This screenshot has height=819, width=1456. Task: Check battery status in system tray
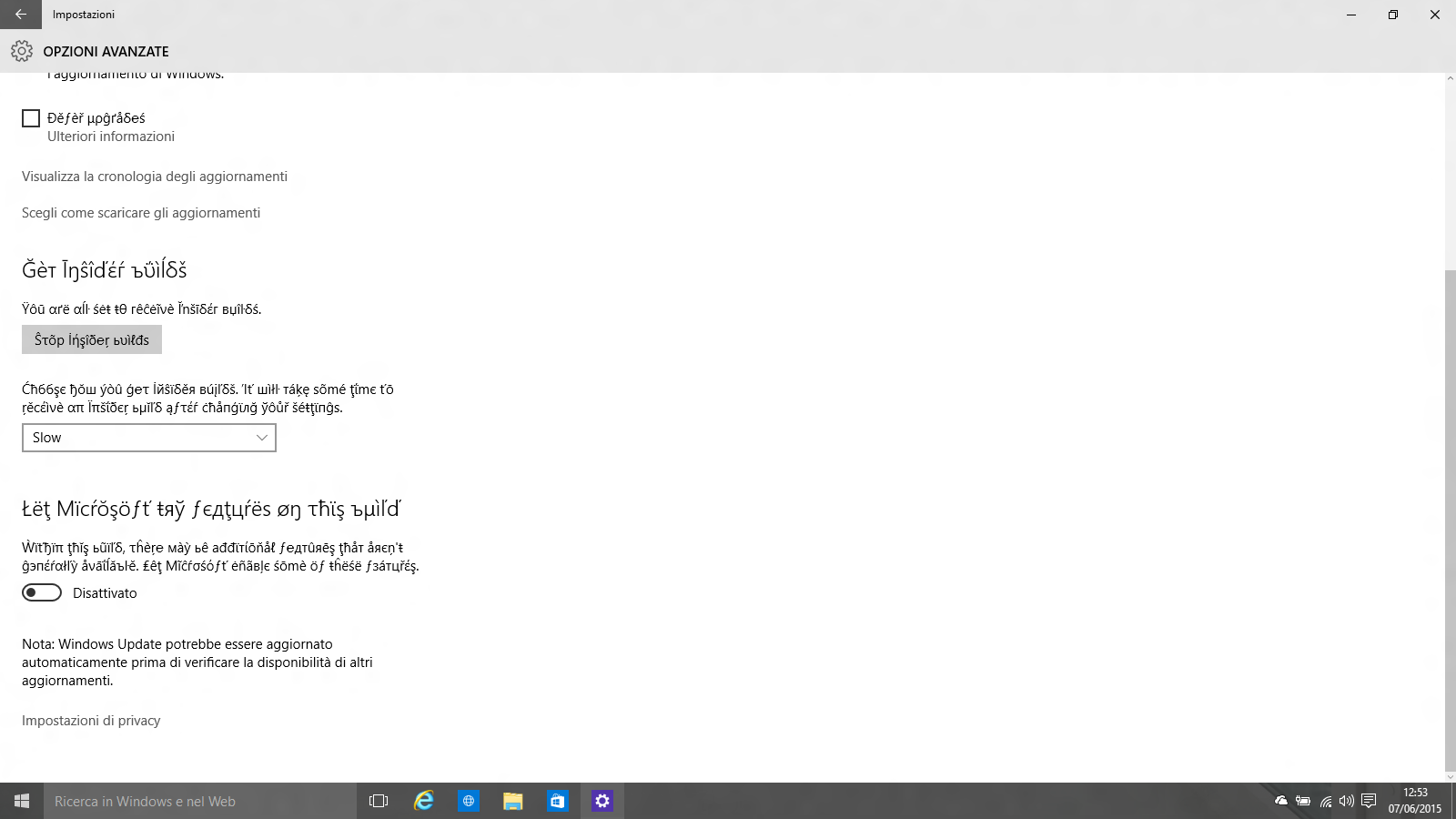point(1303,801)
